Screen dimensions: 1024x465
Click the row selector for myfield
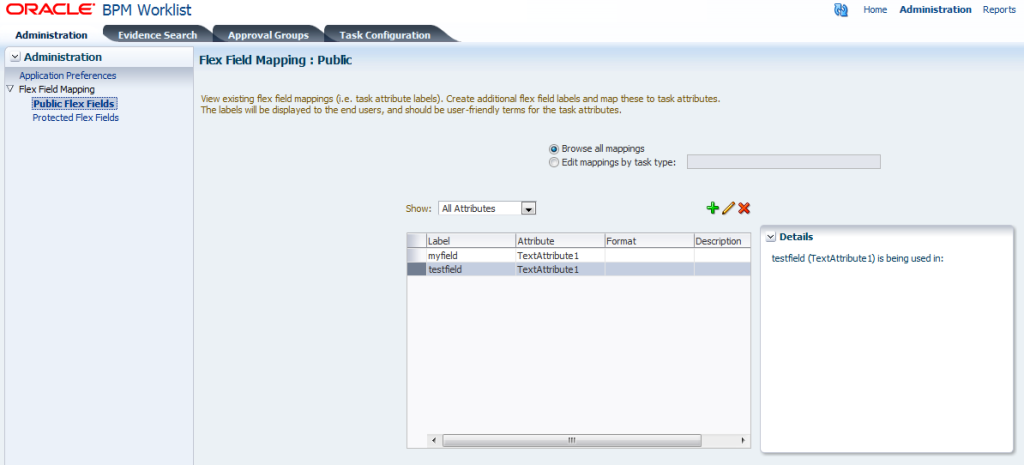(417, 255)
